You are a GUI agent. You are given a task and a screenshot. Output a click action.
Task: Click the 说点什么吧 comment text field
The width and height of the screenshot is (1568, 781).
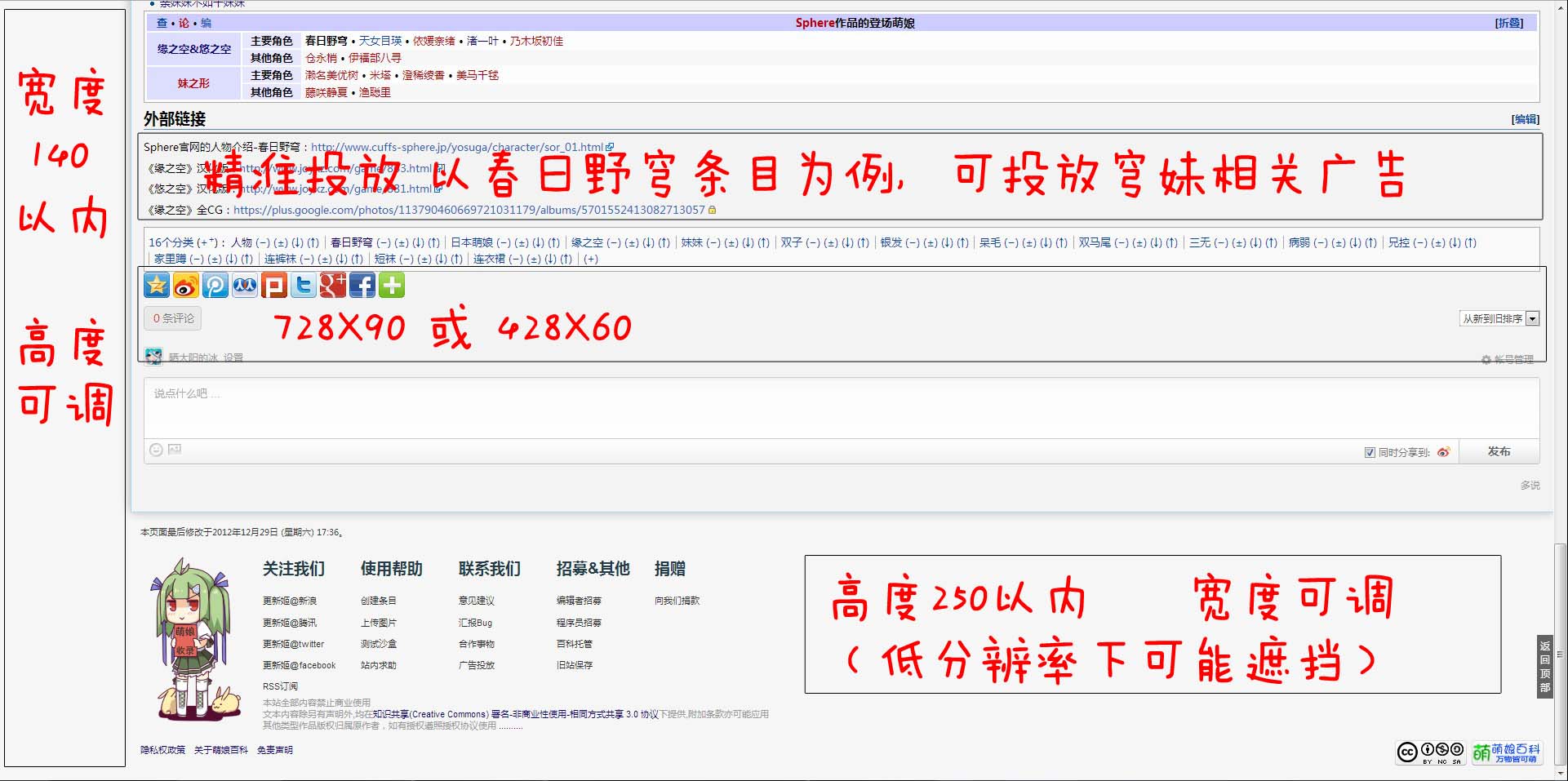click(x=841, y=408)
